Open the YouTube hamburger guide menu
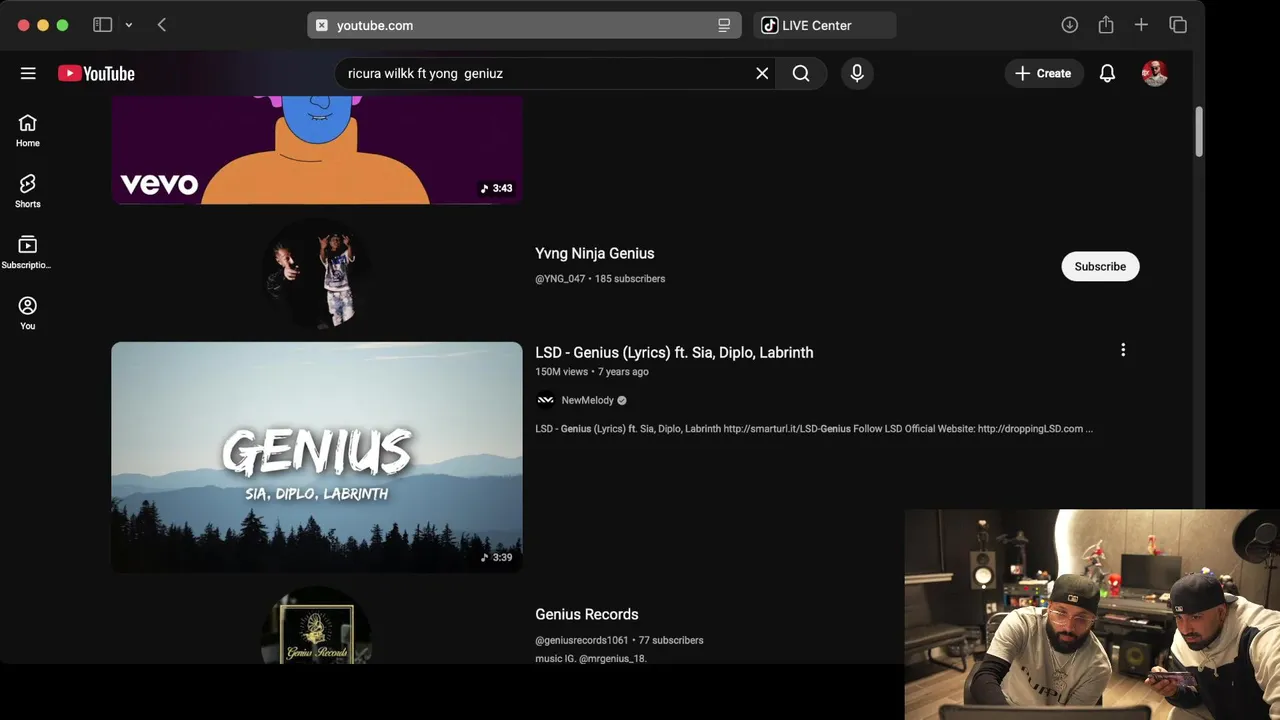This screenshot has width=1280, height=720. (x=28, y=73)
